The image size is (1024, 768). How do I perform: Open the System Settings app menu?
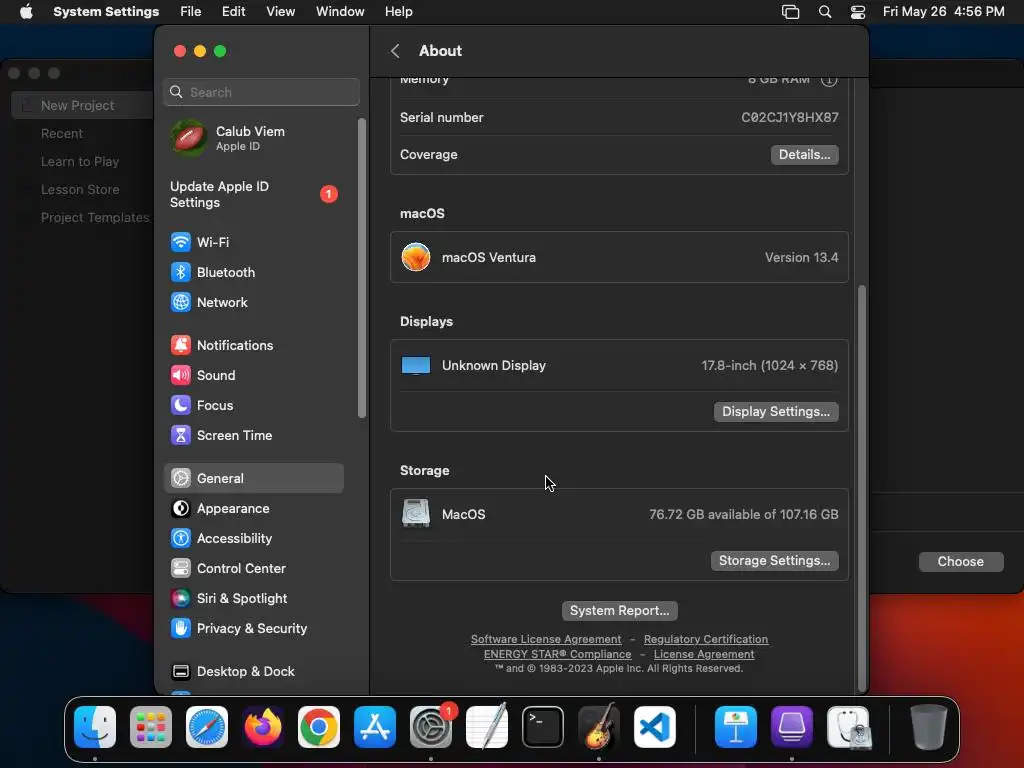pyautogui.click(x=106, y=12)
